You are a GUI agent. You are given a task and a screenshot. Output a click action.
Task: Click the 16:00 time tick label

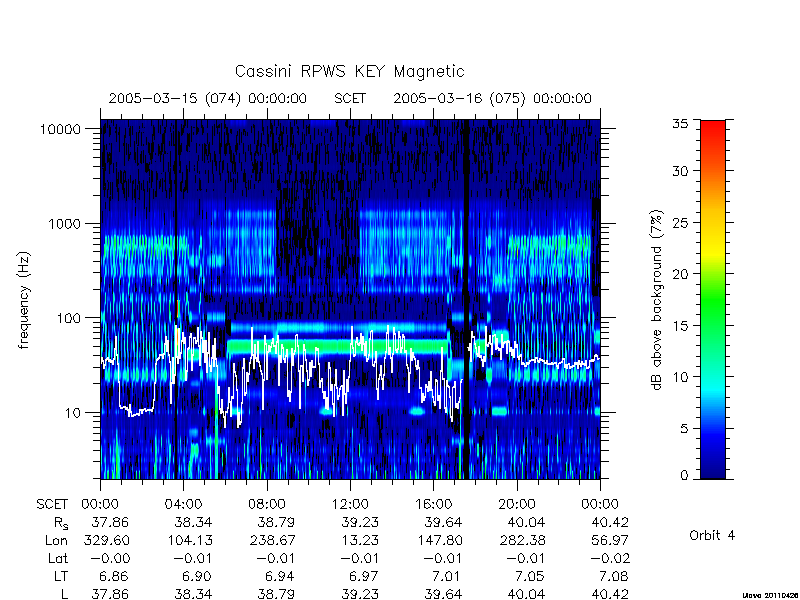pos(433,504)
